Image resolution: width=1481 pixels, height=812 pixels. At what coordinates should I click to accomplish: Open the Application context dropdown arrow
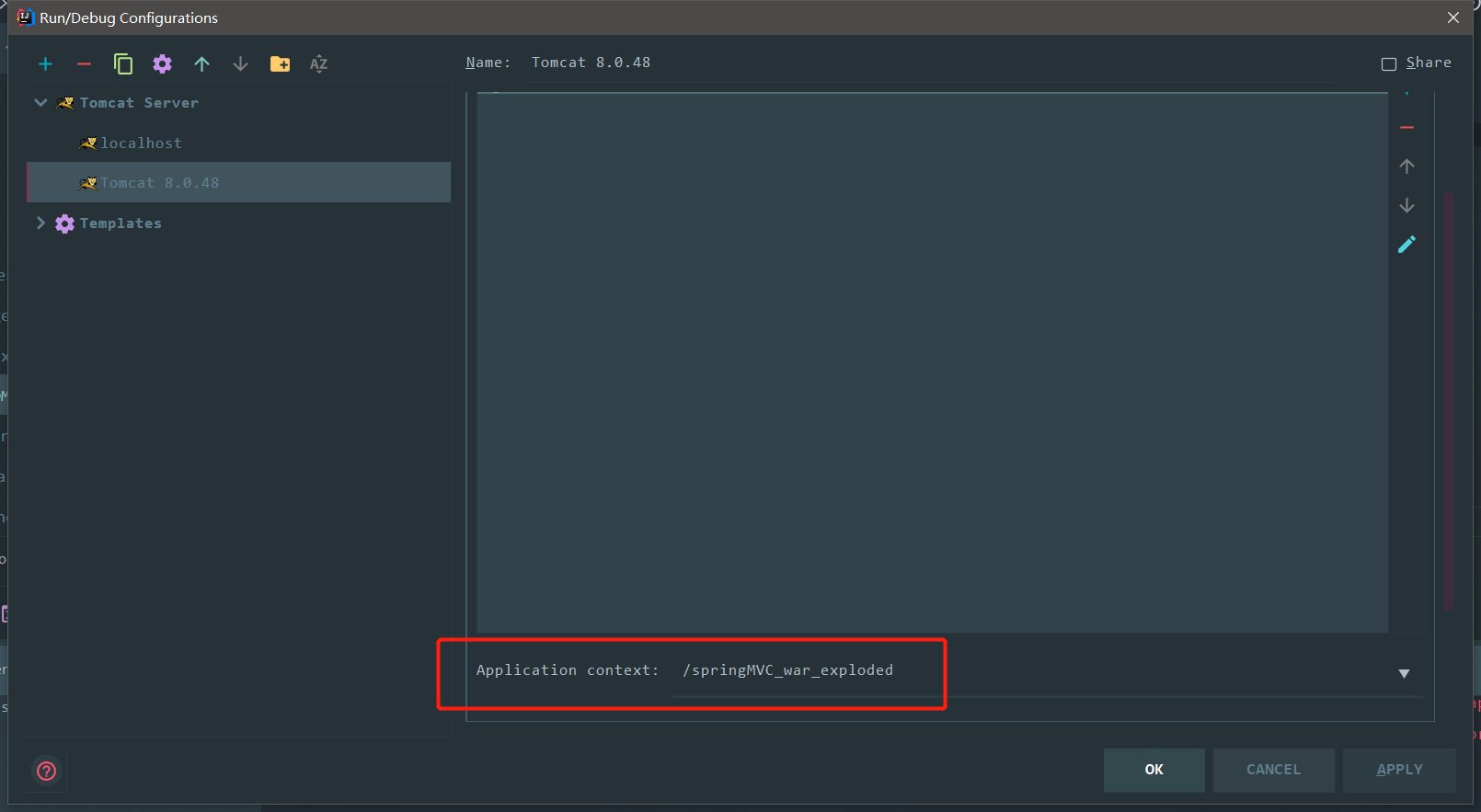coord(1404,674)
